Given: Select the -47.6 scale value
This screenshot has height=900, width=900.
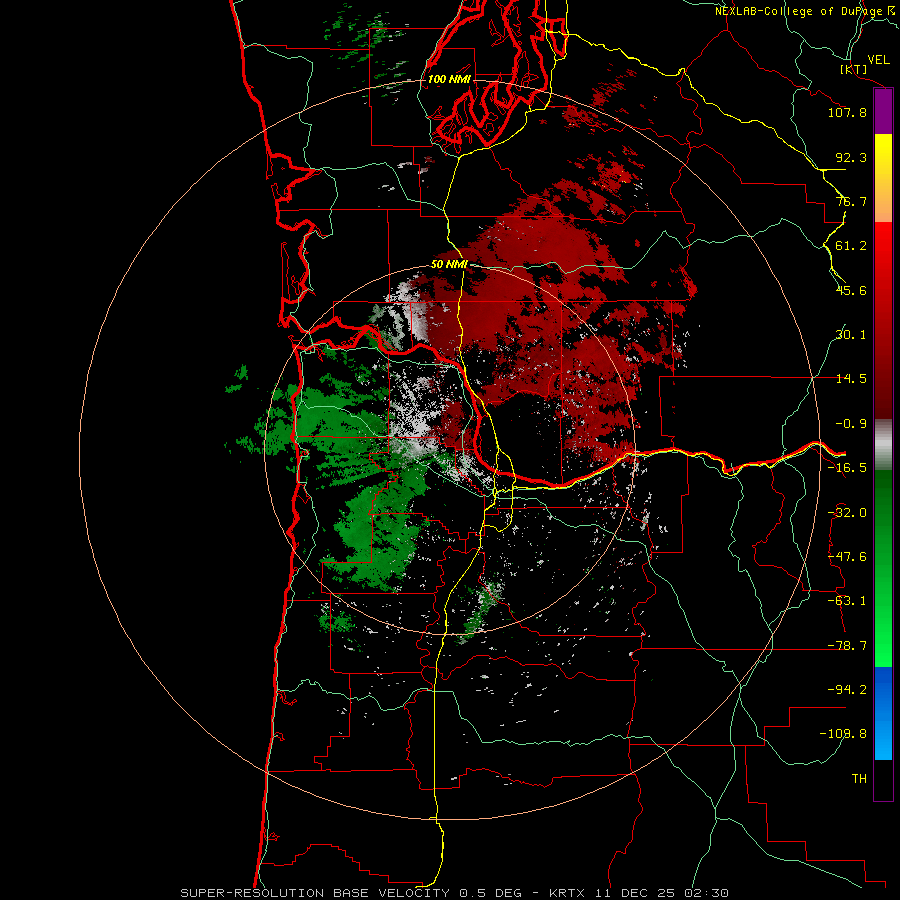Looking at the screenshot, I should (x=847, y=557).
